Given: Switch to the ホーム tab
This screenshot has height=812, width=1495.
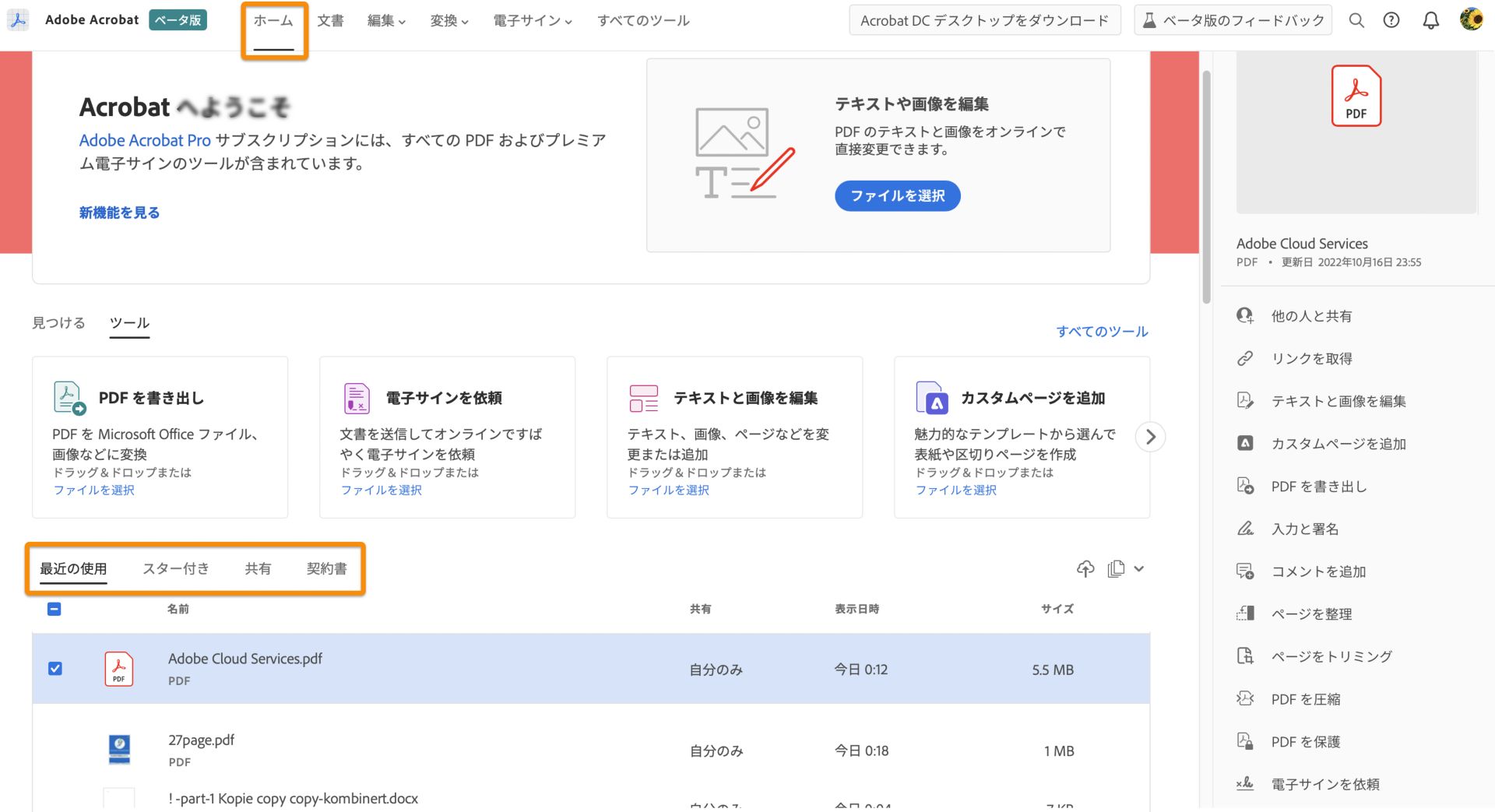Looking at the screenshot, I should 273,21.
